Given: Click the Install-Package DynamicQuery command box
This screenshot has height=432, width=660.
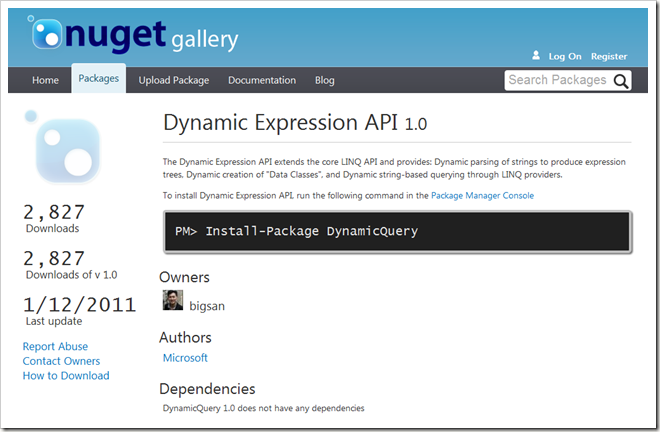Looking at the screenshot, I should [x=398, y=232].
